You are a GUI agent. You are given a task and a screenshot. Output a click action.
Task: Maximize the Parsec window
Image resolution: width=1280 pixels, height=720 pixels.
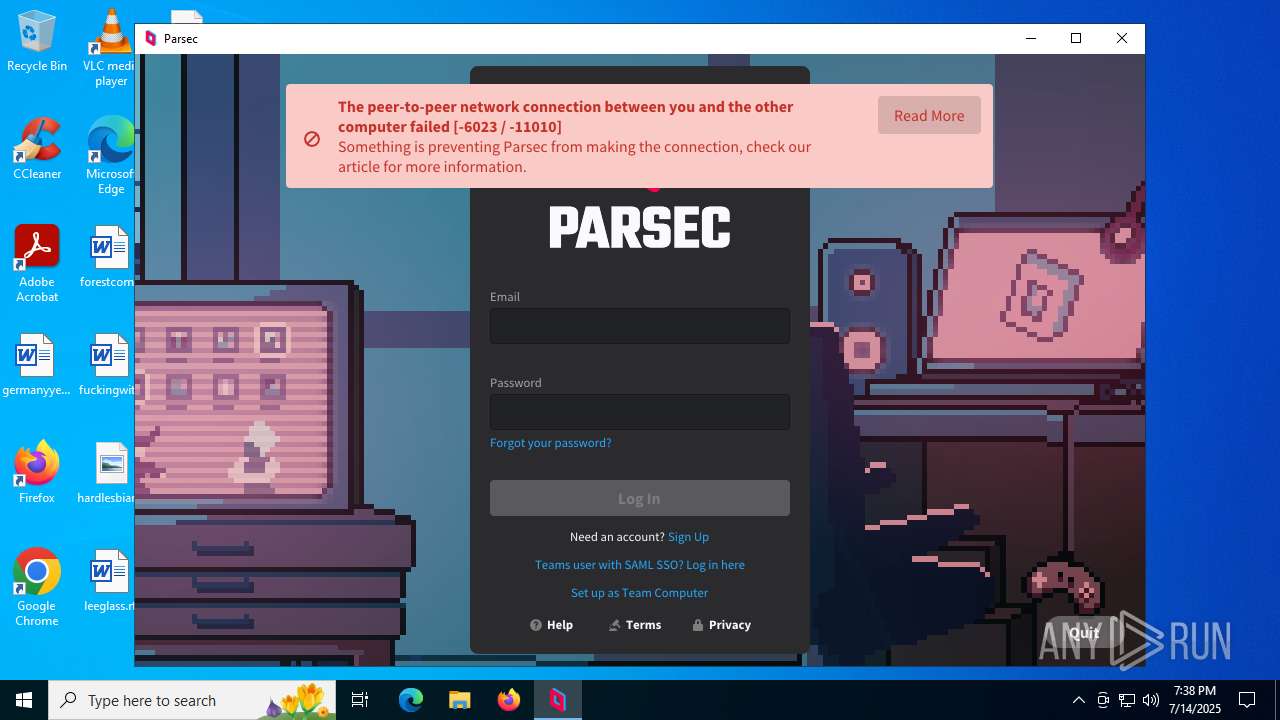coord(1076,39)
